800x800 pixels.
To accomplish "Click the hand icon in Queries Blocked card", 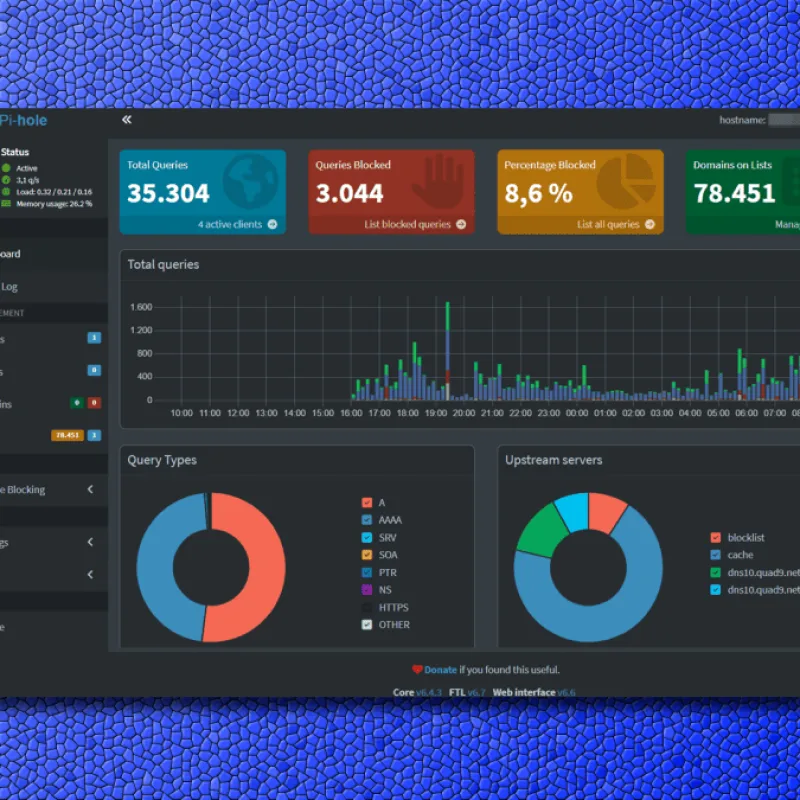I will (439, 182).
